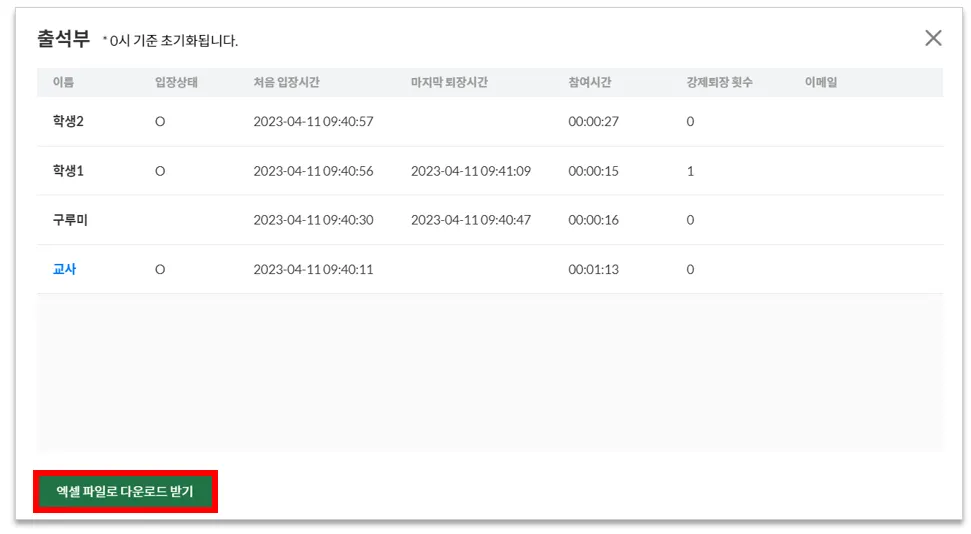Viewport: 971px width, 534px height.
Task: Click 학생2 entry status circle
Action: pos(160,121)
